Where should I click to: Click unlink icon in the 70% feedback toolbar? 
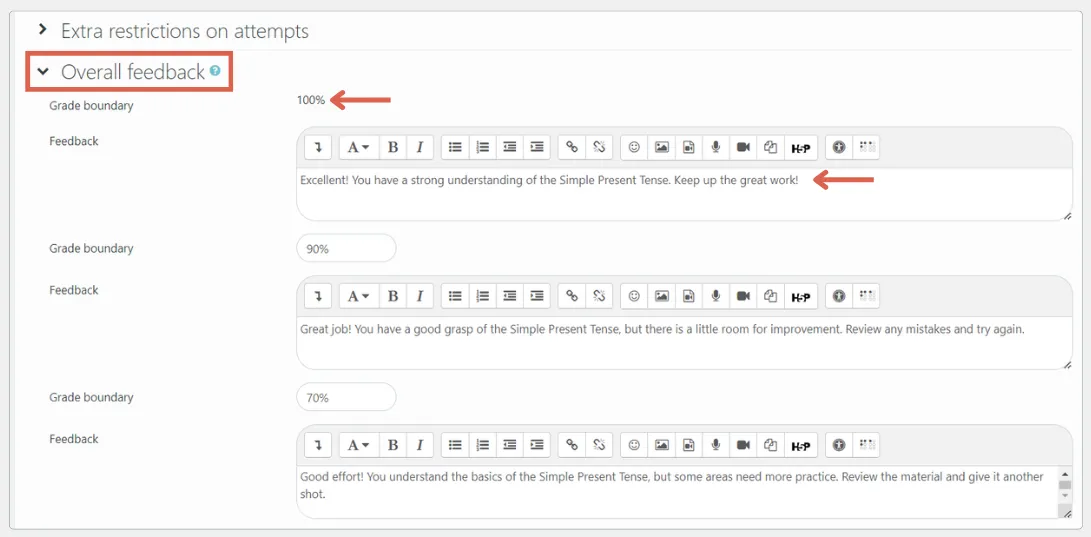coord(599,445)
